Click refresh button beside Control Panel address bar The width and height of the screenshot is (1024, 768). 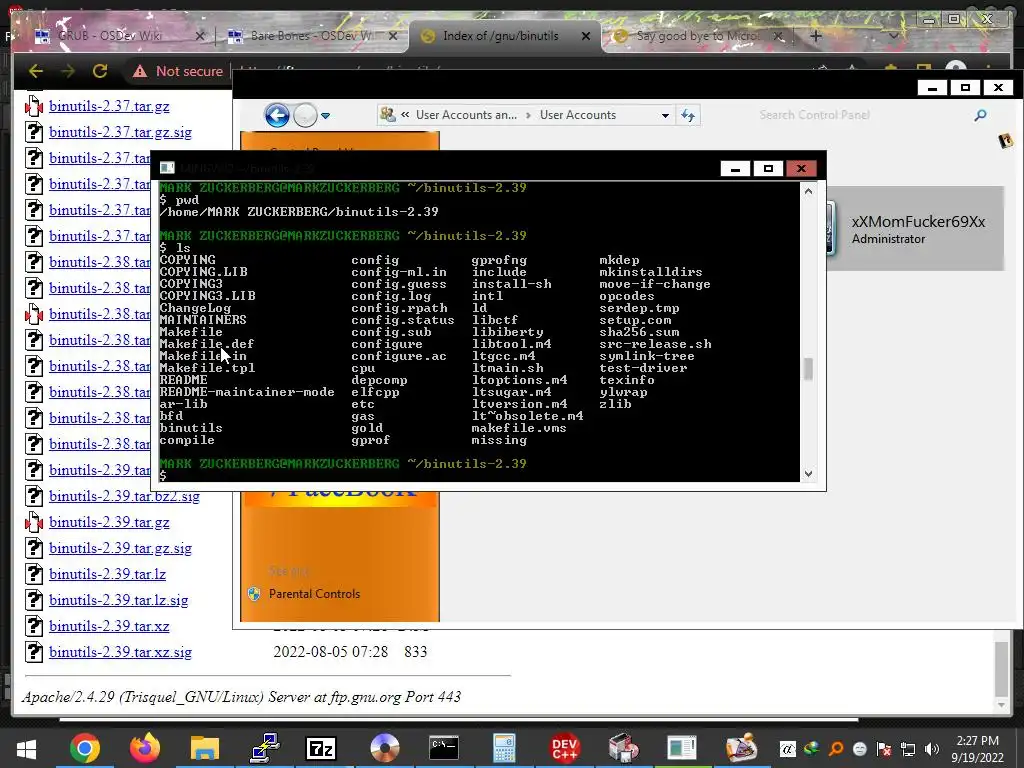click(x=688, y=116)
